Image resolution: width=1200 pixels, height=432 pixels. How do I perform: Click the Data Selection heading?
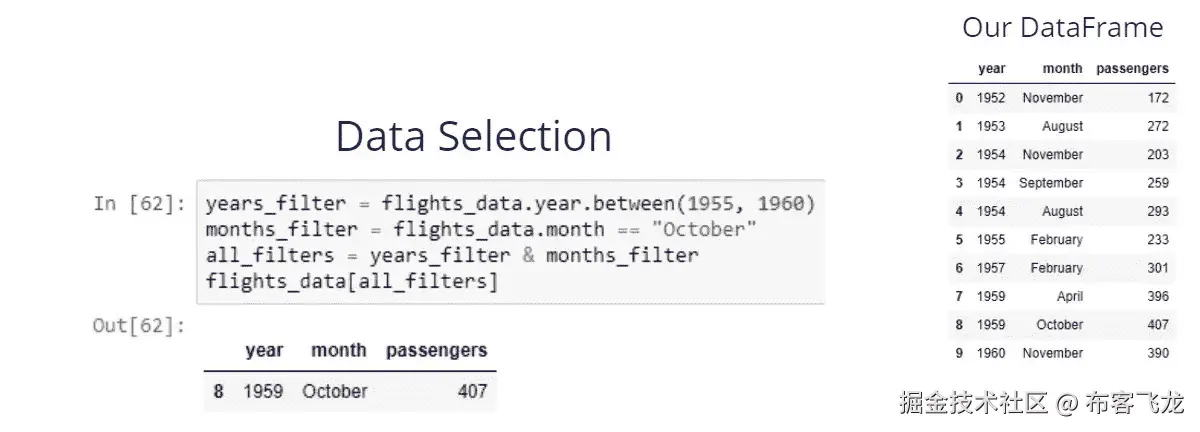(x=473, y=137)
